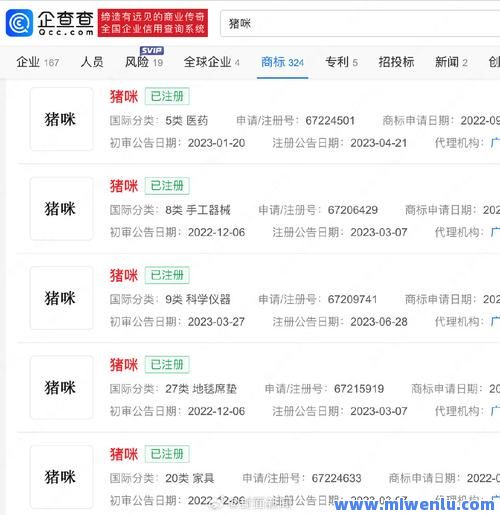Open the 猪咪 trademark thumbnail for 27类 地毯席垫
Viewport: 500px width, 515px height.
pyautogui.click(x=61, y=387)
